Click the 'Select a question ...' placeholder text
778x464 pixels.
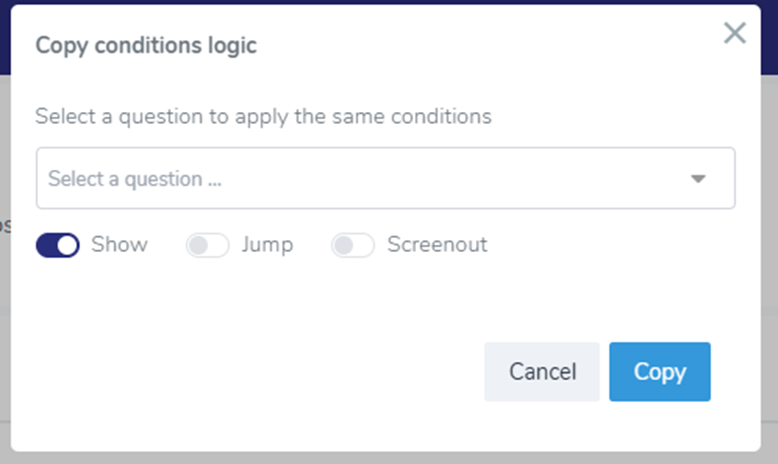(x=135, y=179)
